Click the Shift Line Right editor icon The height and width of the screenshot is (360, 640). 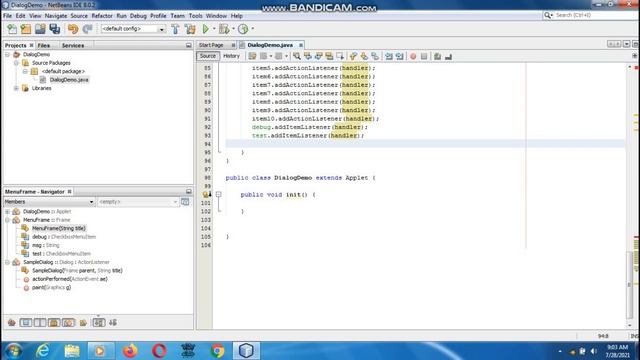tap(400, 56)
